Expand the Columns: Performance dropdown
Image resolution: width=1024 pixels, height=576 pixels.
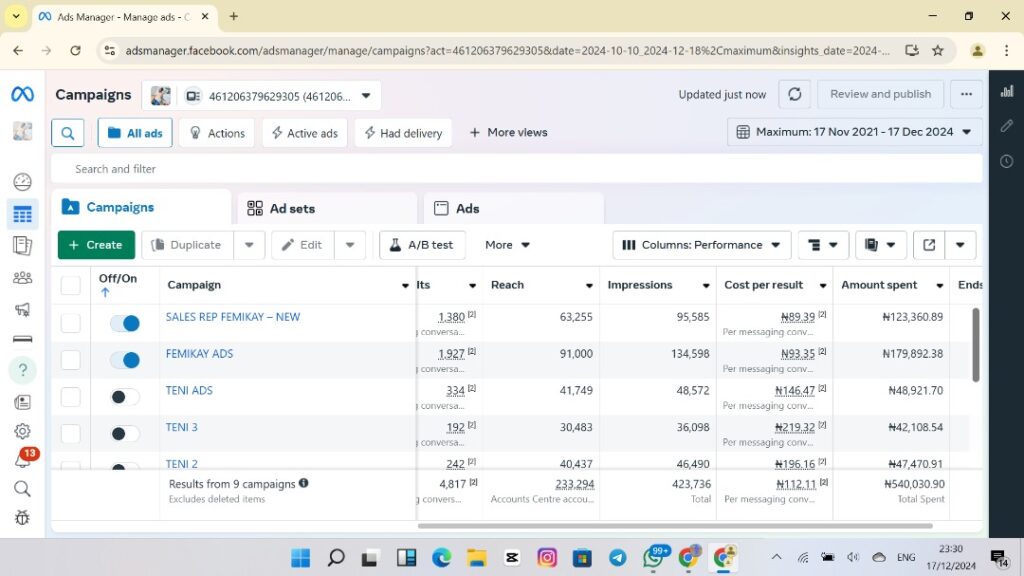[x=701, y=245]
